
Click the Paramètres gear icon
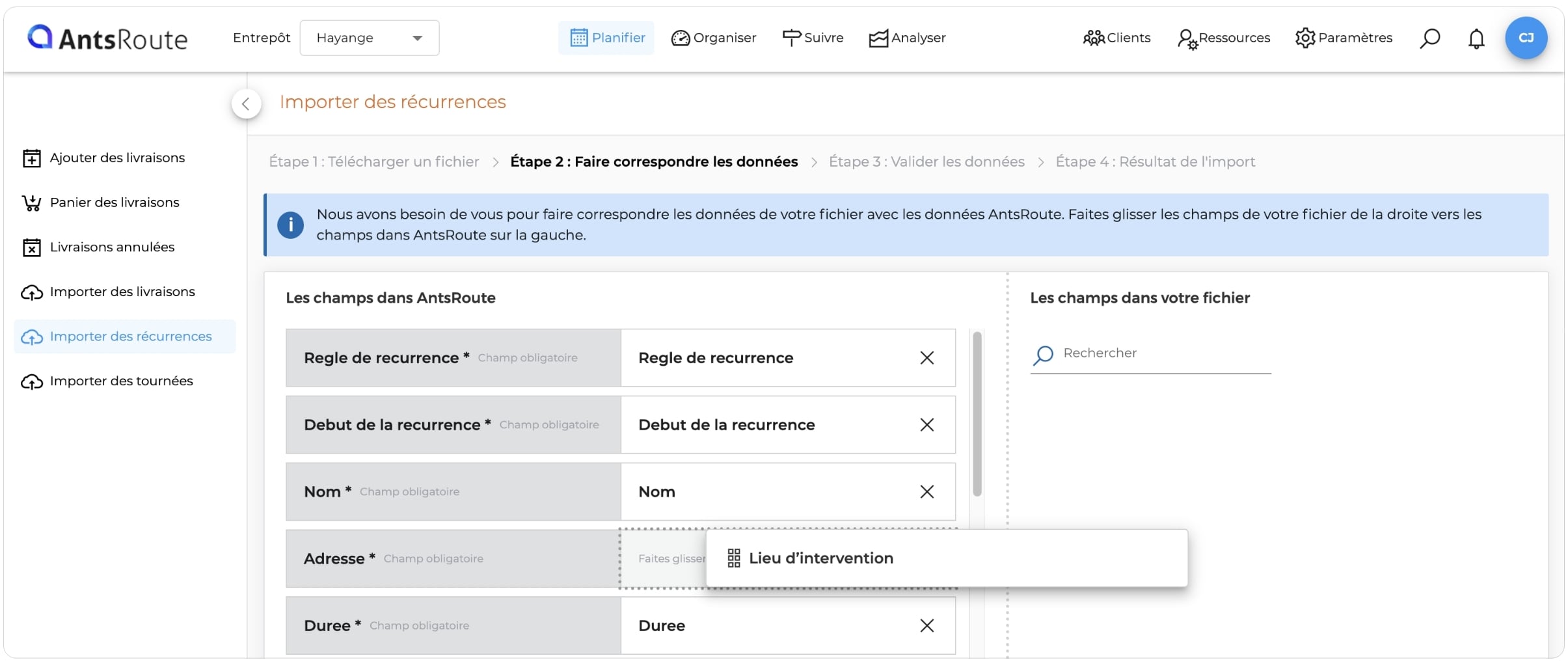coord(1305,38)
